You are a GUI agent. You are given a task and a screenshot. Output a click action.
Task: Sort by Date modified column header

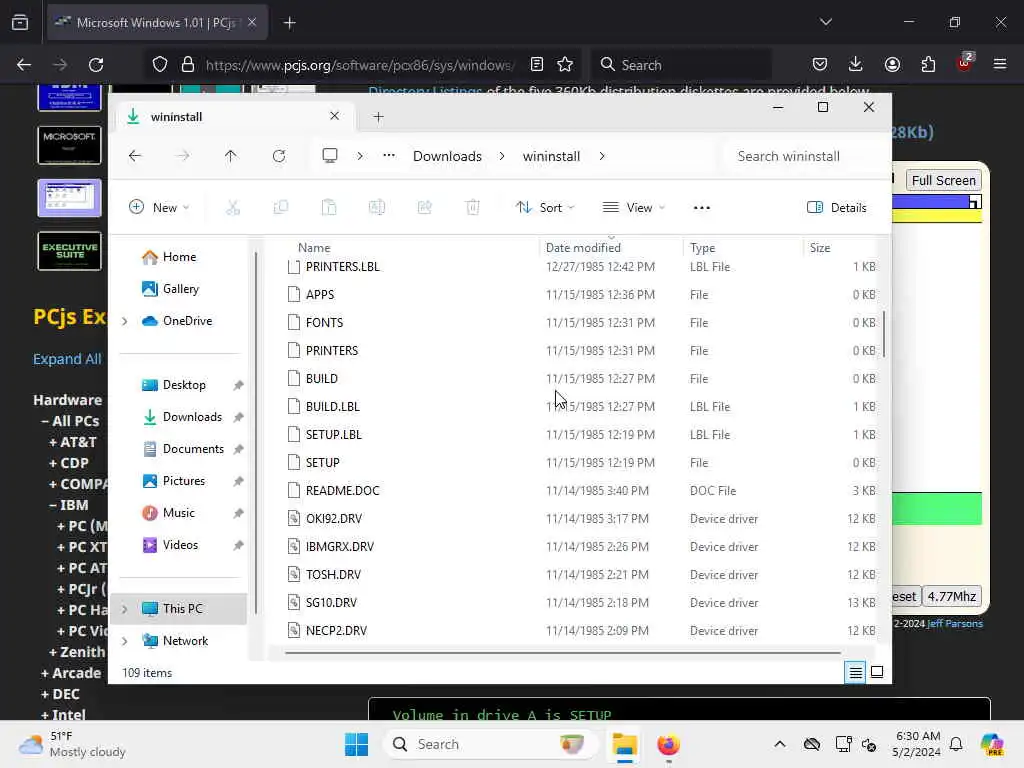pos(583,248)
